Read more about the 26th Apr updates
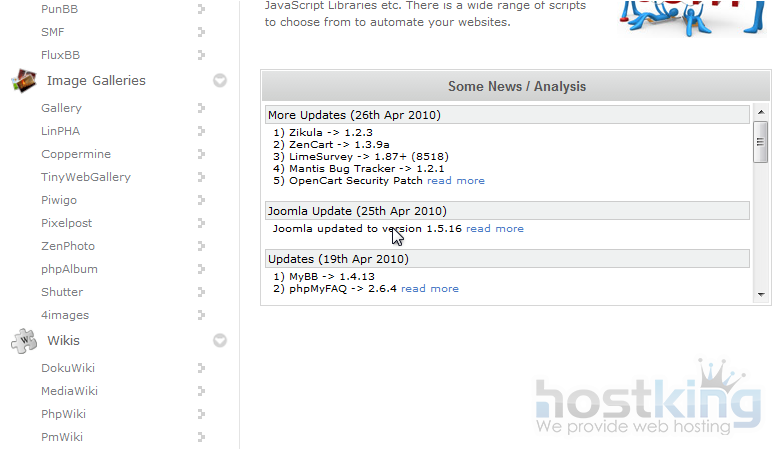 click(x=455, y=181)
